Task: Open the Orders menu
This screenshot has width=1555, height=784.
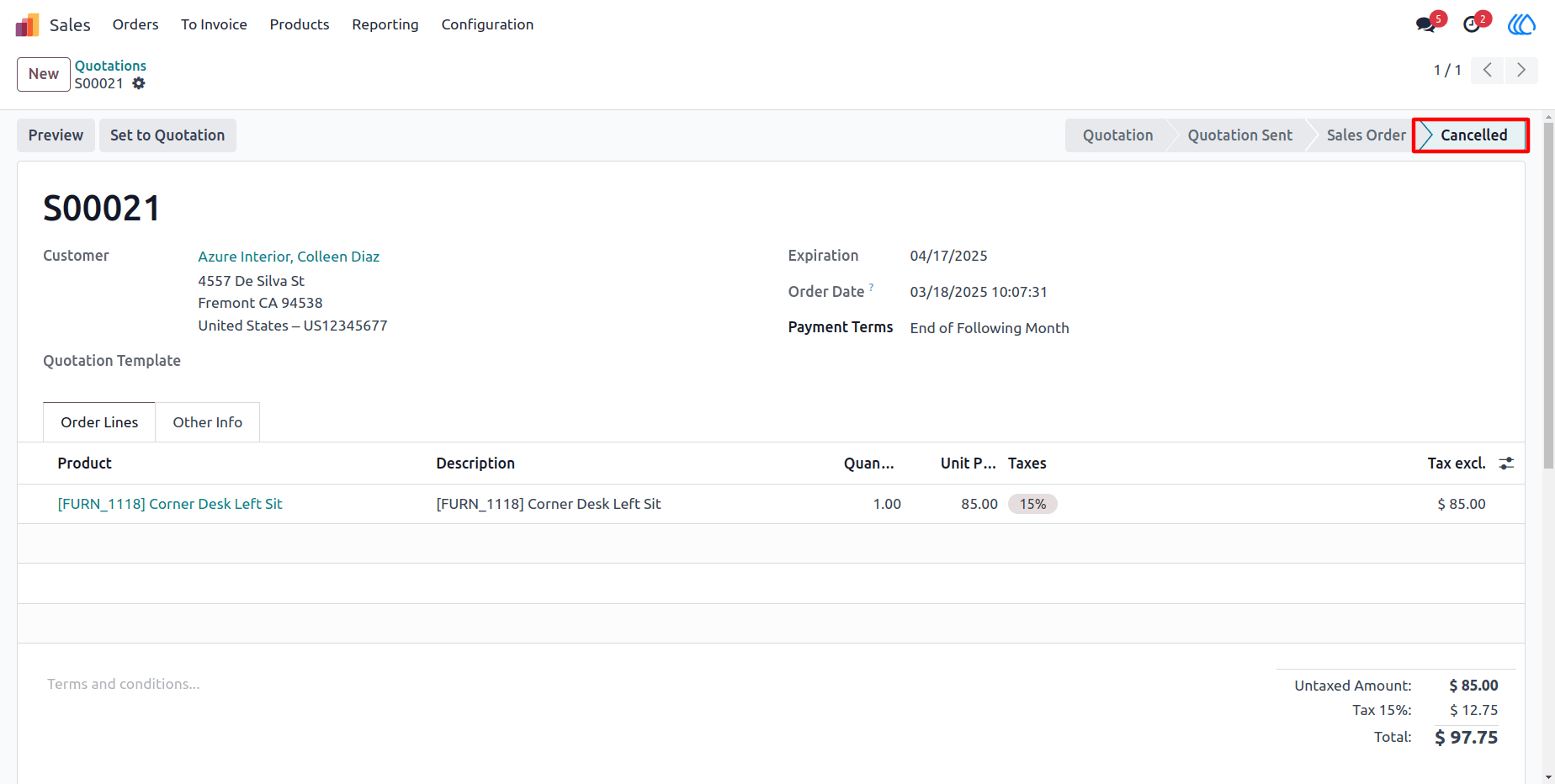Action: pos(135,24)
